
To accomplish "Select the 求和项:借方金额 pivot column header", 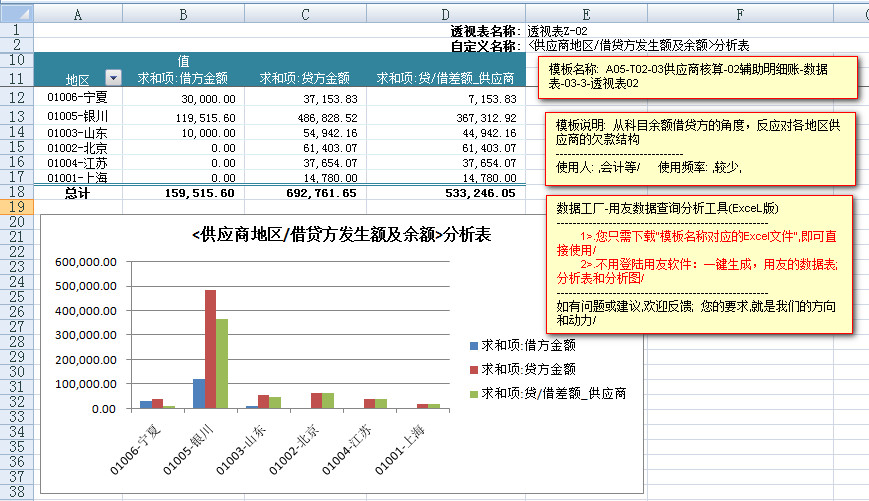I will click(x=188, y=78).
